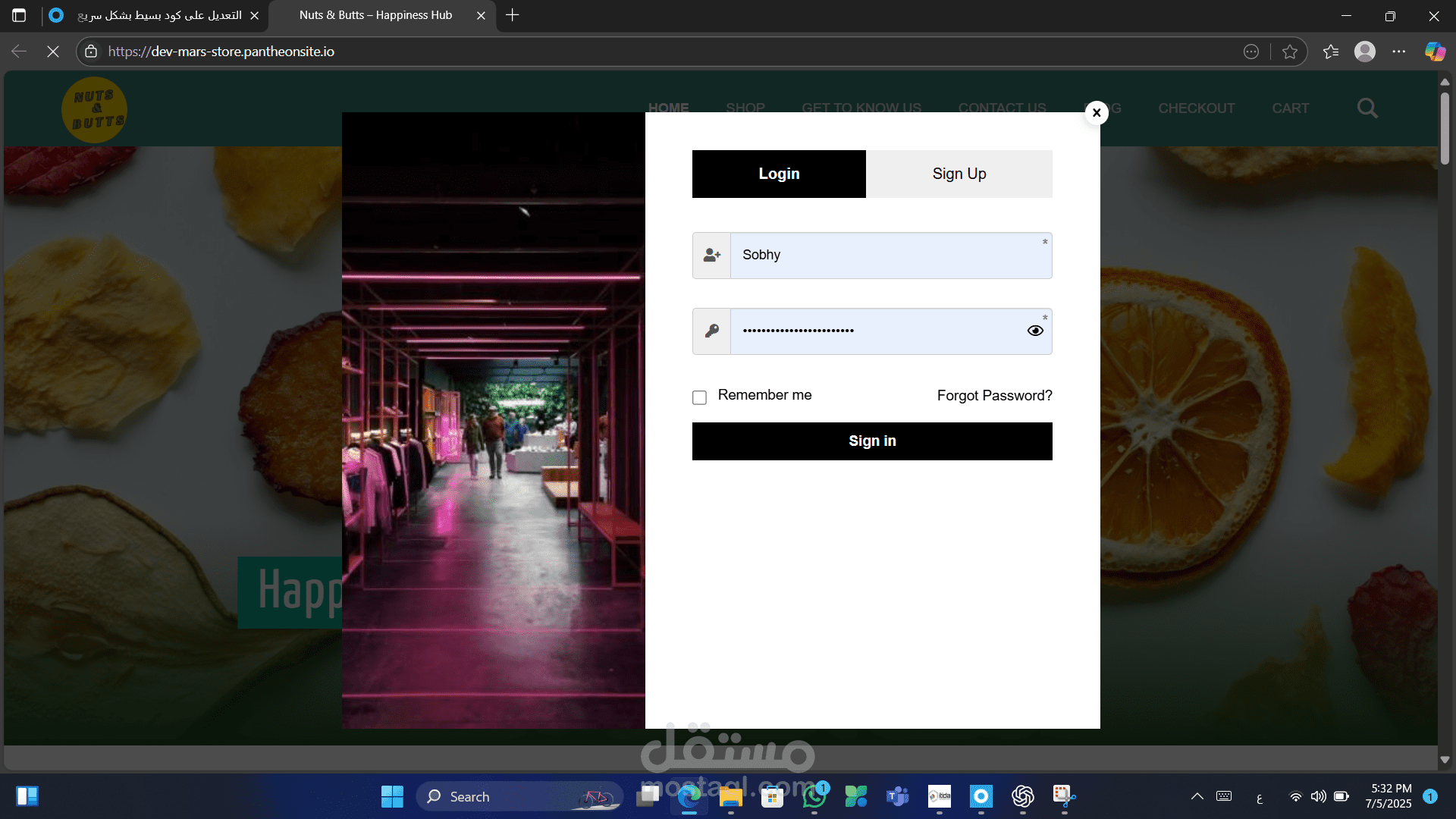Close the login popup with X icon
The width and height of the screenshot is (1456, 819).
coord(1097,113)
